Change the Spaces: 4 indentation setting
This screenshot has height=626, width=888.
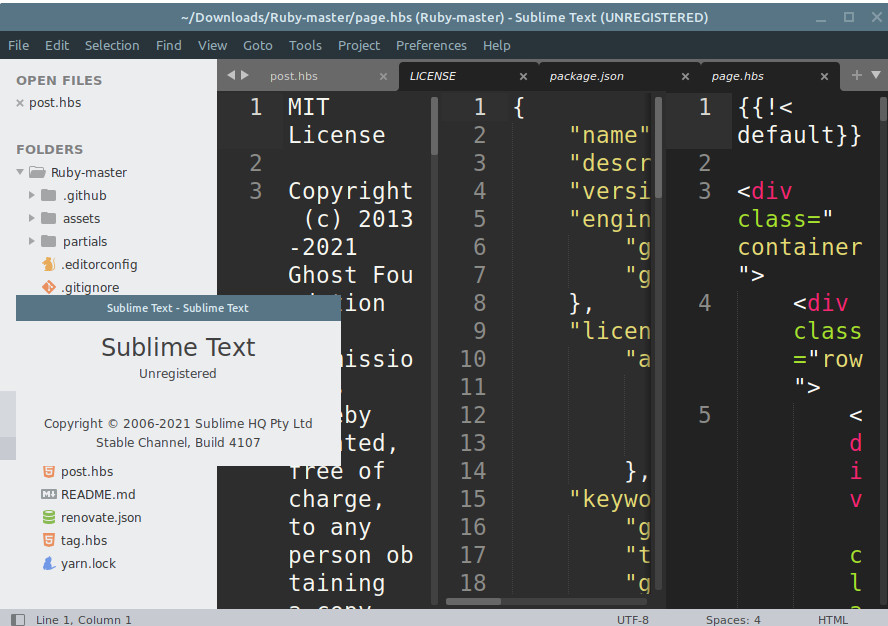[733, 620]
